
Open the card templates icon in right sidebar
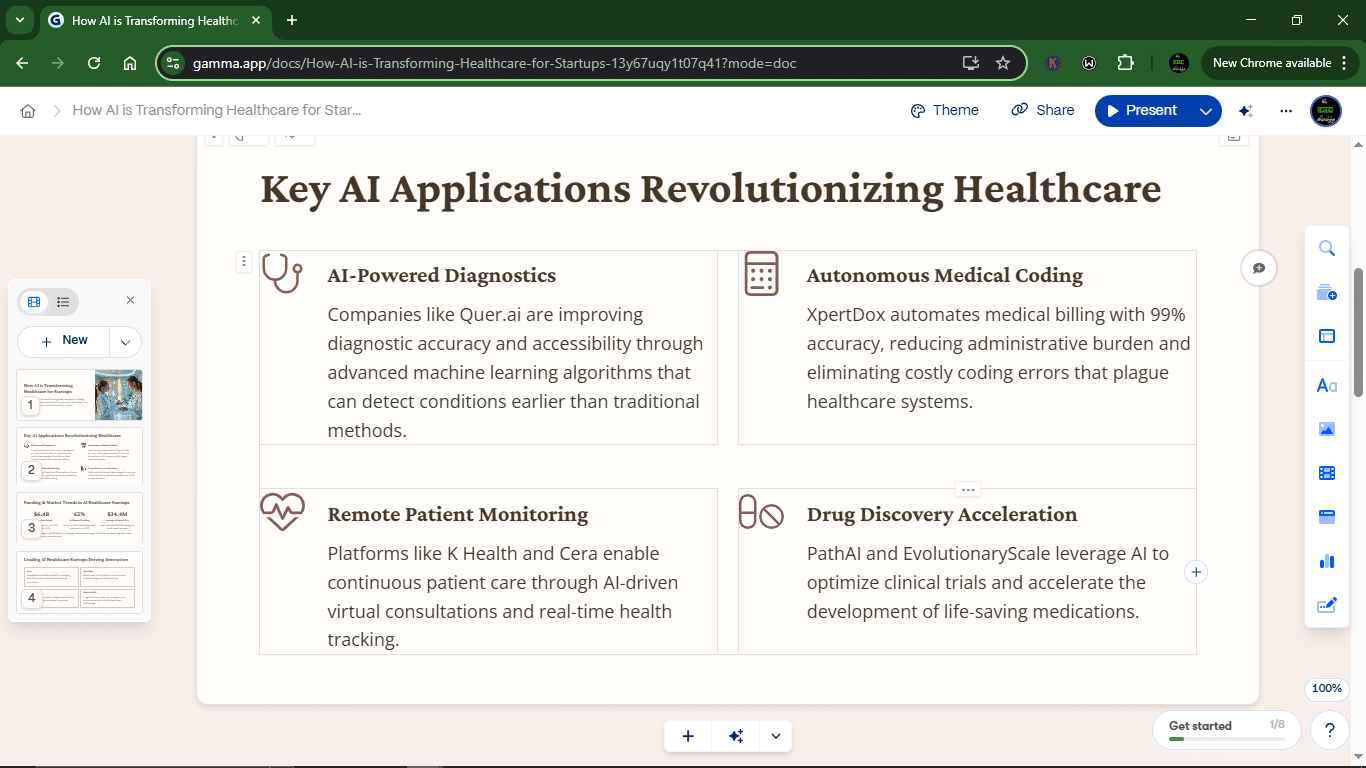(1327, 293)
